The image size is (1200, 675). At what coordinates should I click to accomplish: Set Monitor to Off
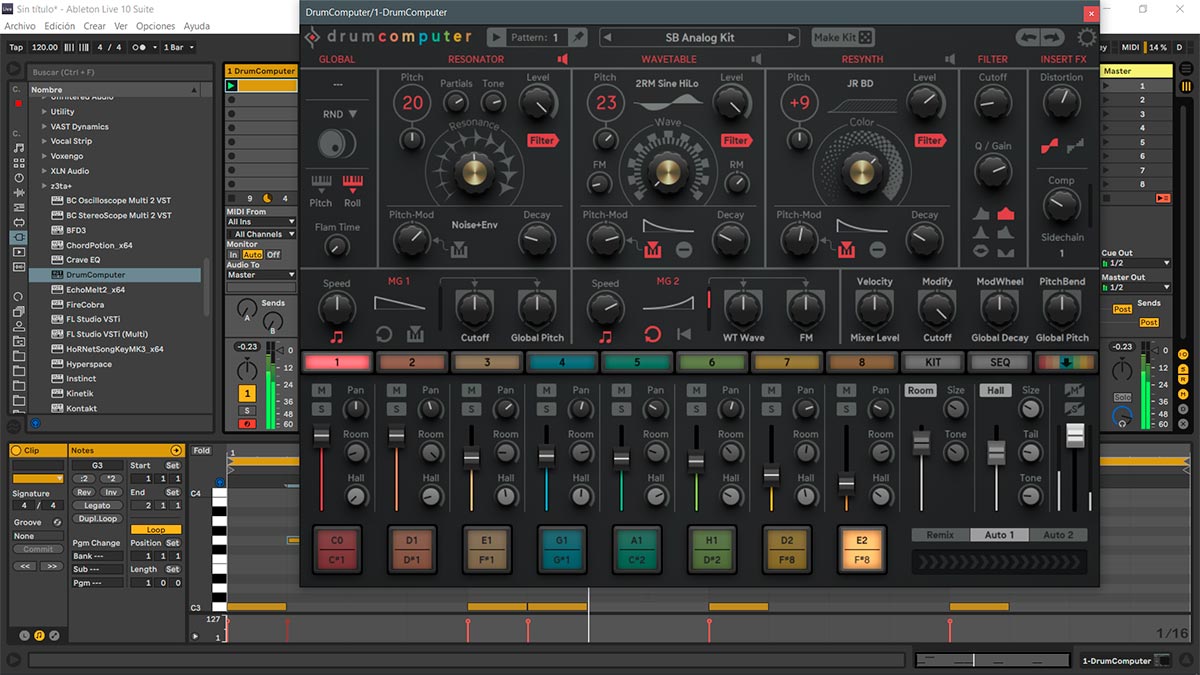point(273,255)
